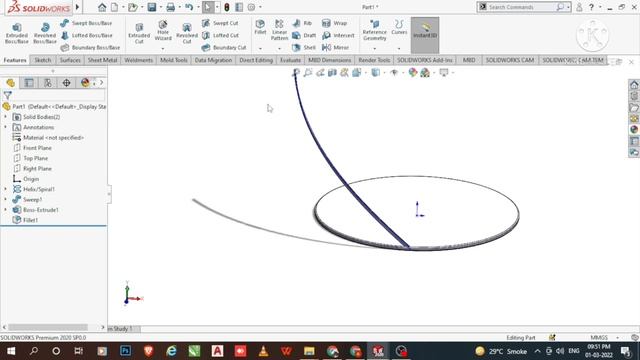The image size is (640, 360).
Task: Activate the Revolved Cut tool
Action: [187, 33]
